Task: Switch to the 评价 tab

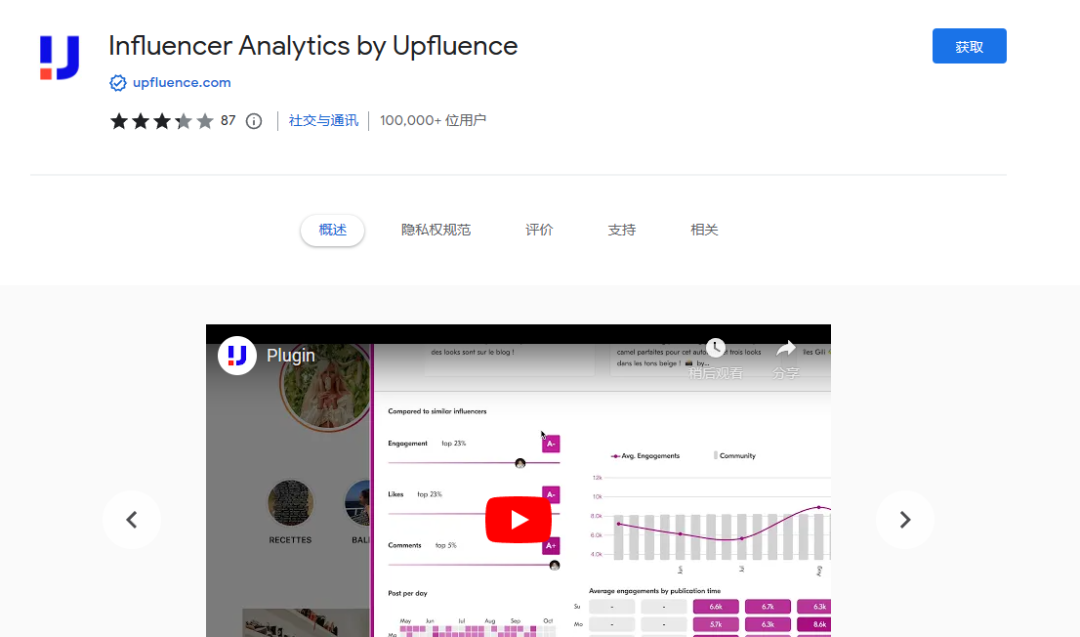Action: coord(539,229)
